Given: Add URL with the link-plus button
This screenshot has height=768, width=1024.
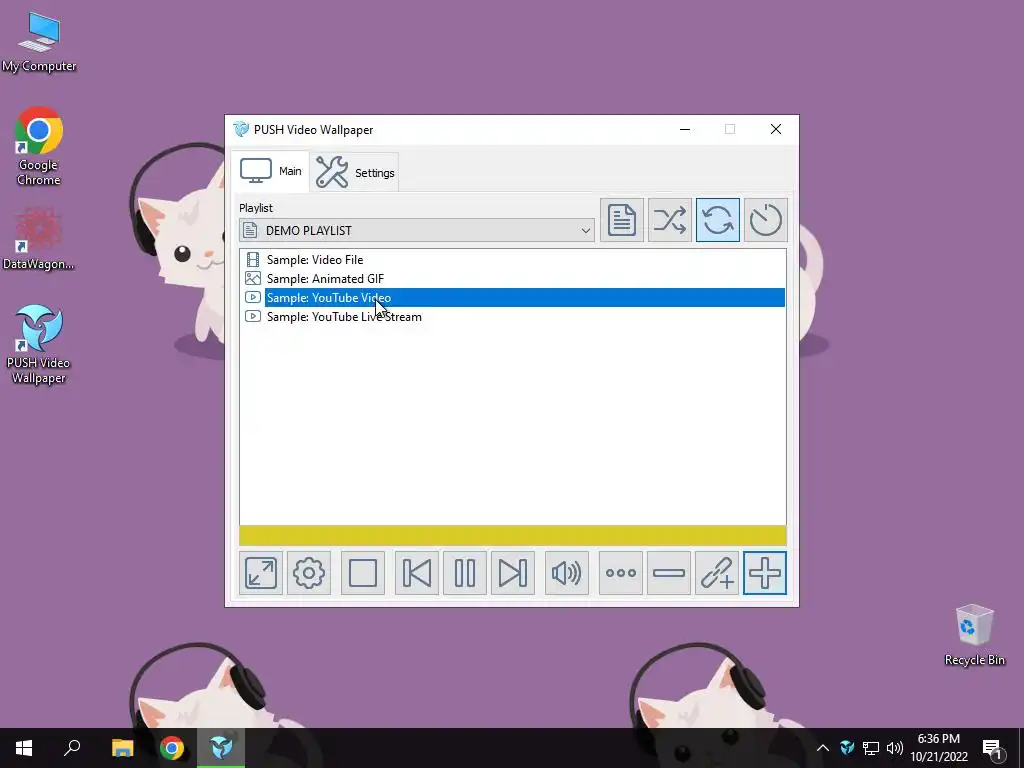Looking at the screenshot, I should pos(717,573).
